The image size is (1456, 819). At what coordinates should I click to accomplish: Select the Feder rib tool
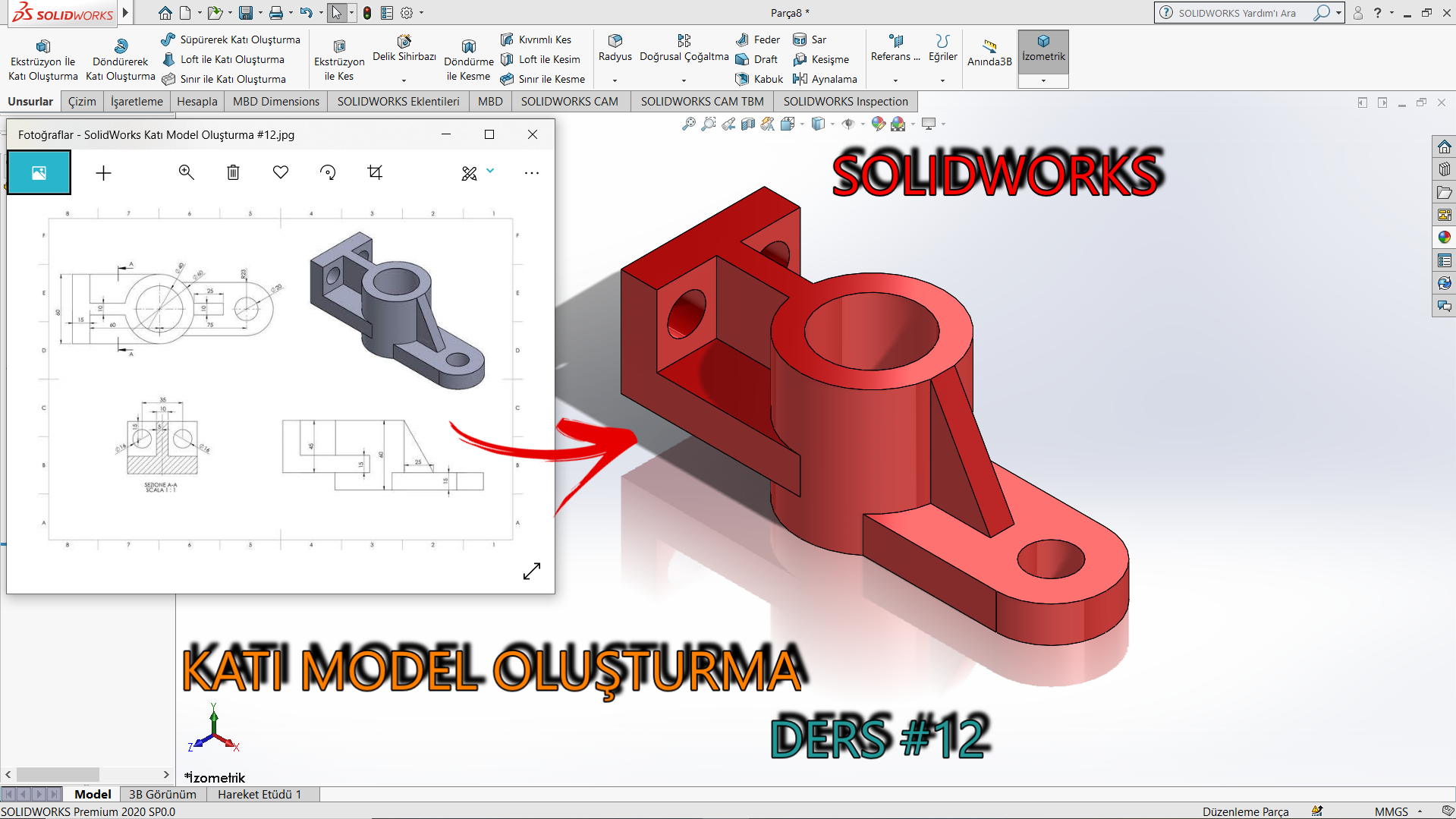point(758,39)
